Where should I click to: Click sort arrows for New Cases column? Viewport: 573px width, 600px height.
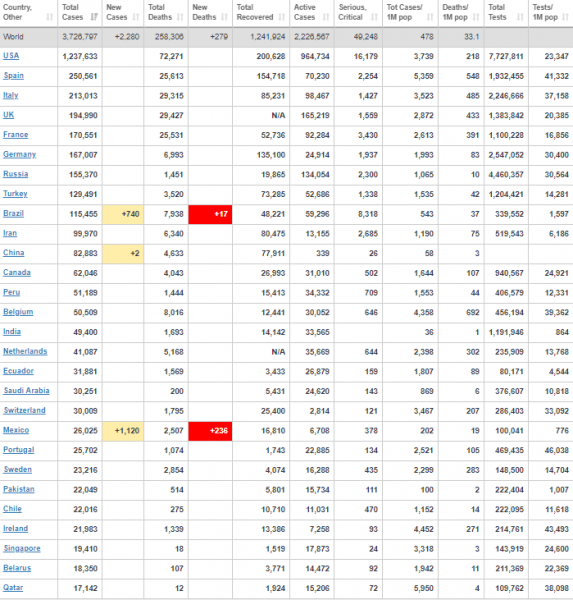point(135,17)
